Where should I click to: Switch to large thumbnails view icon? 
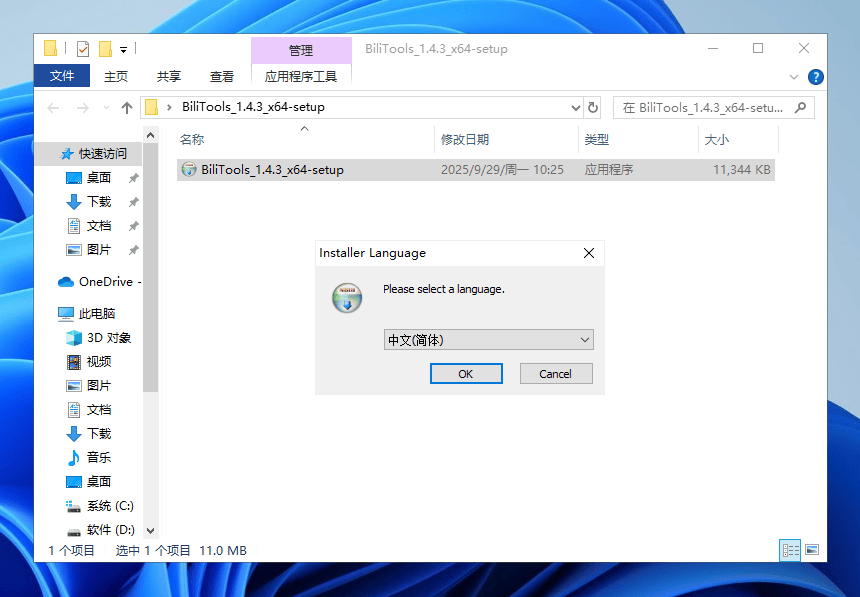click(812, 550)
